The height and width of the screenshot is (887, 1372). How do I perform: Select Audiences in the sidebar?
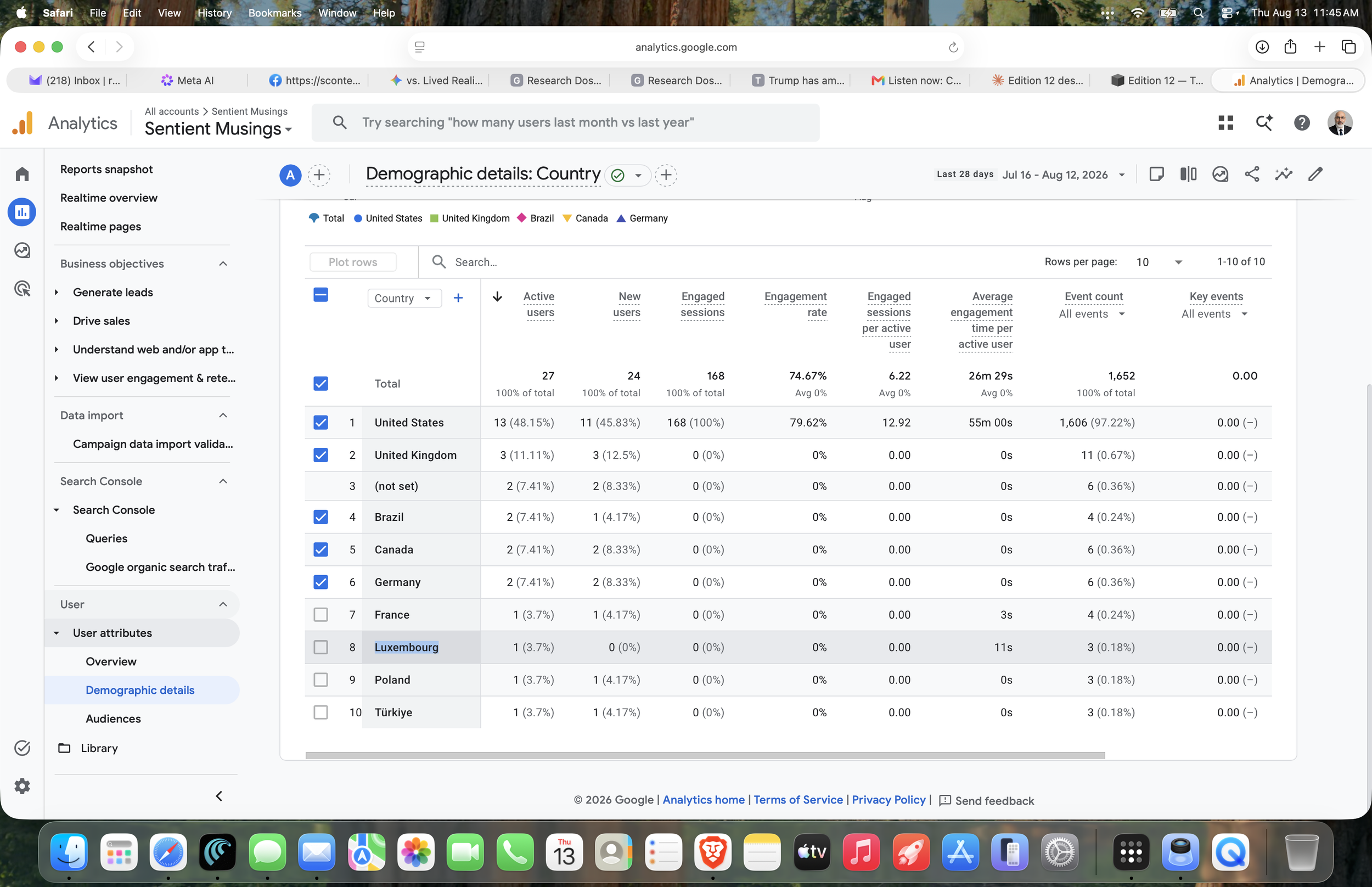click(113, 719)
